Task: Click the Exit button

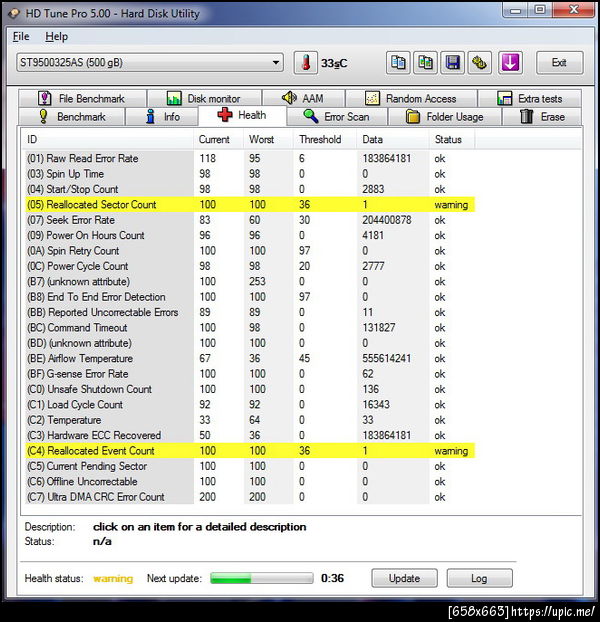Action: pyautogui.click(x=560, y=63)
